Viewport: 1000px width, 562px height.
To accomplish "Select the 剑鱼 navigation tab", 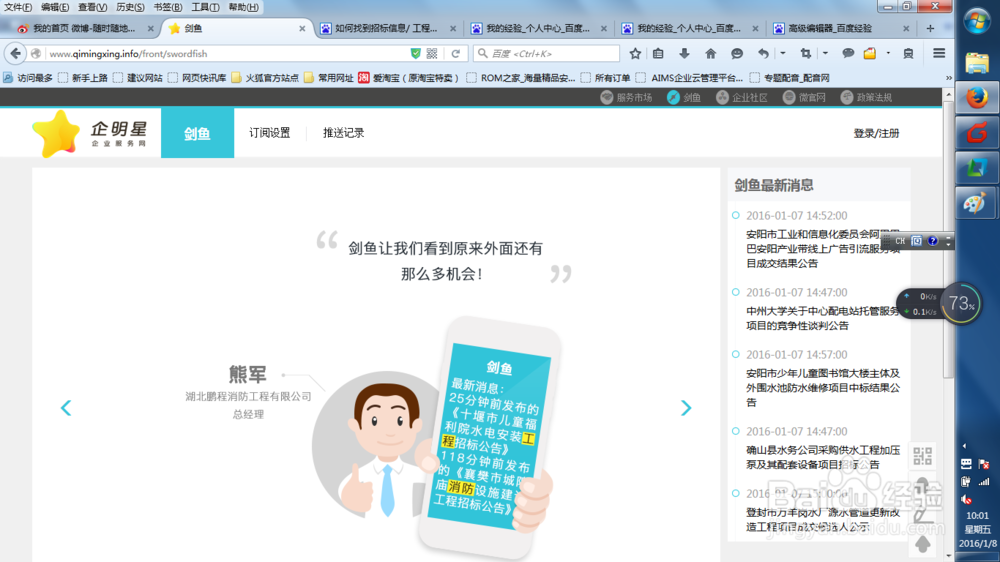I will [x=197, y=133].
